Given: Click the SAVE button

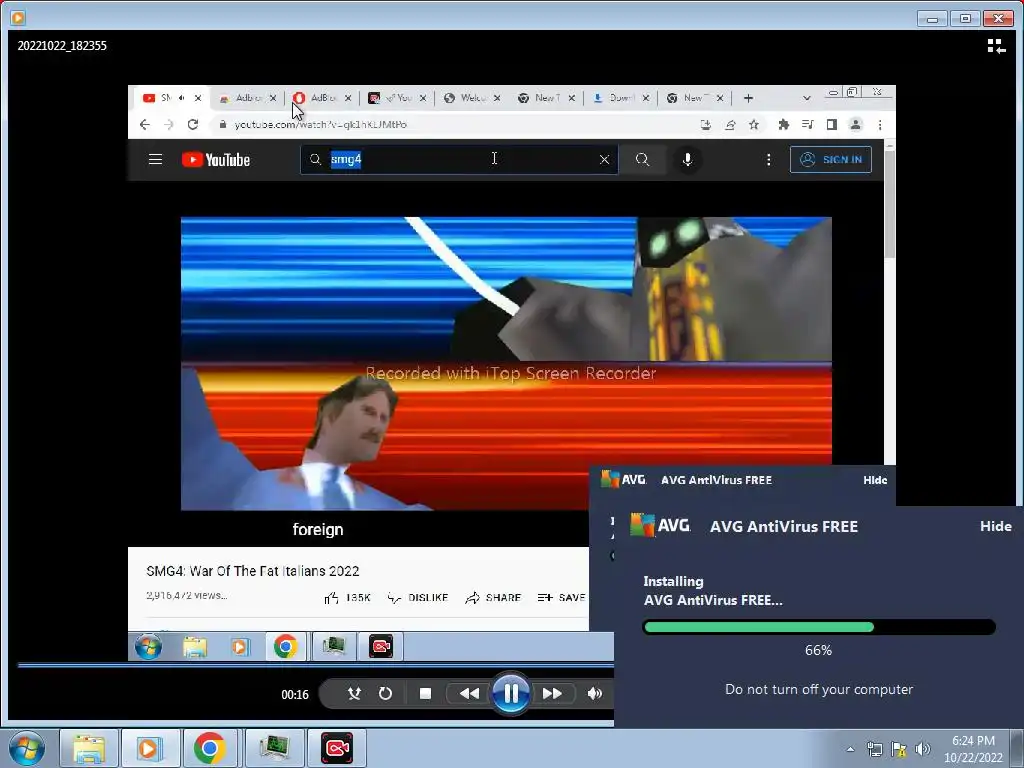Looking at the screenshot, I should point(561,598).
